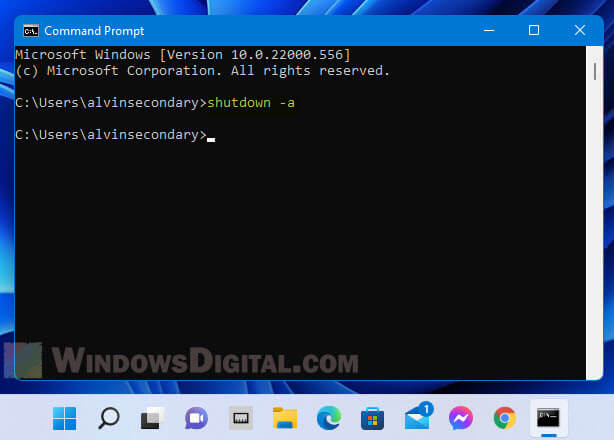
Task: Click the blinking cursor at the last prompt
Action: point(211,139)
